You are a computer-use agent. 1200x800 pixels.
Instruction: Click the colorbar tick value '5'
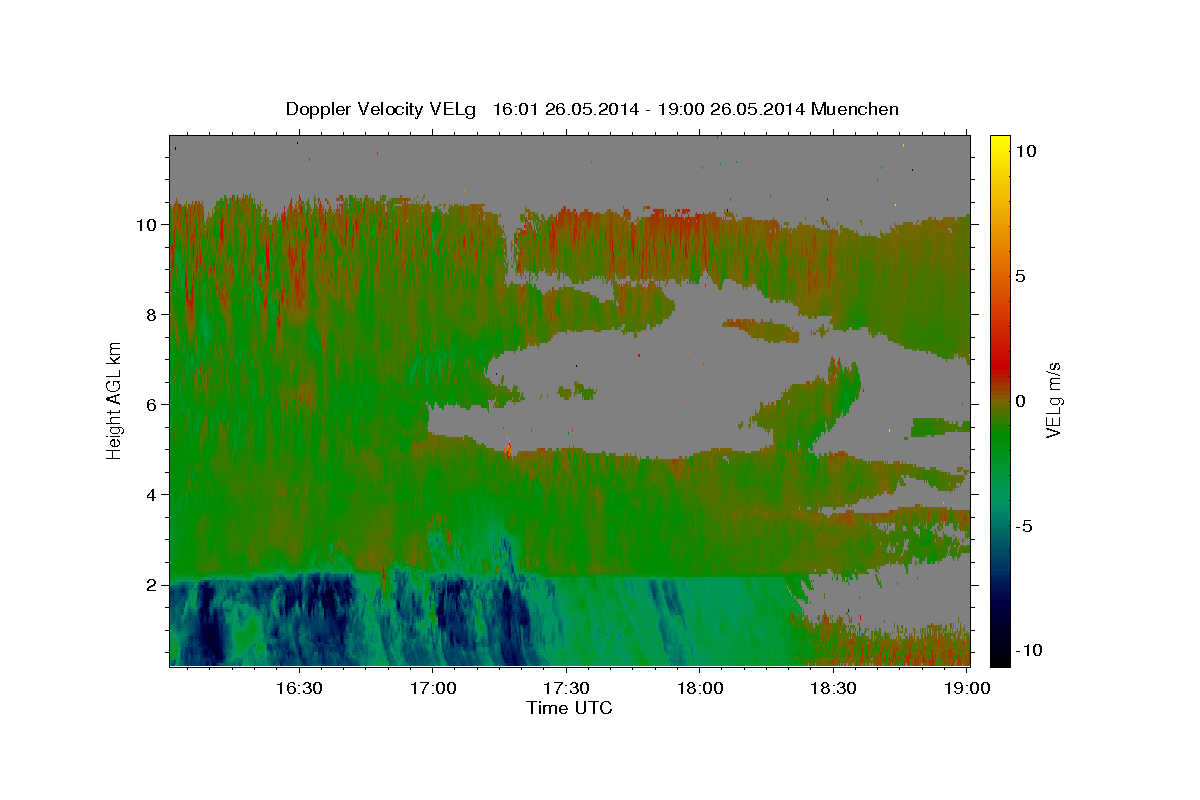[x=1021, y=276]
